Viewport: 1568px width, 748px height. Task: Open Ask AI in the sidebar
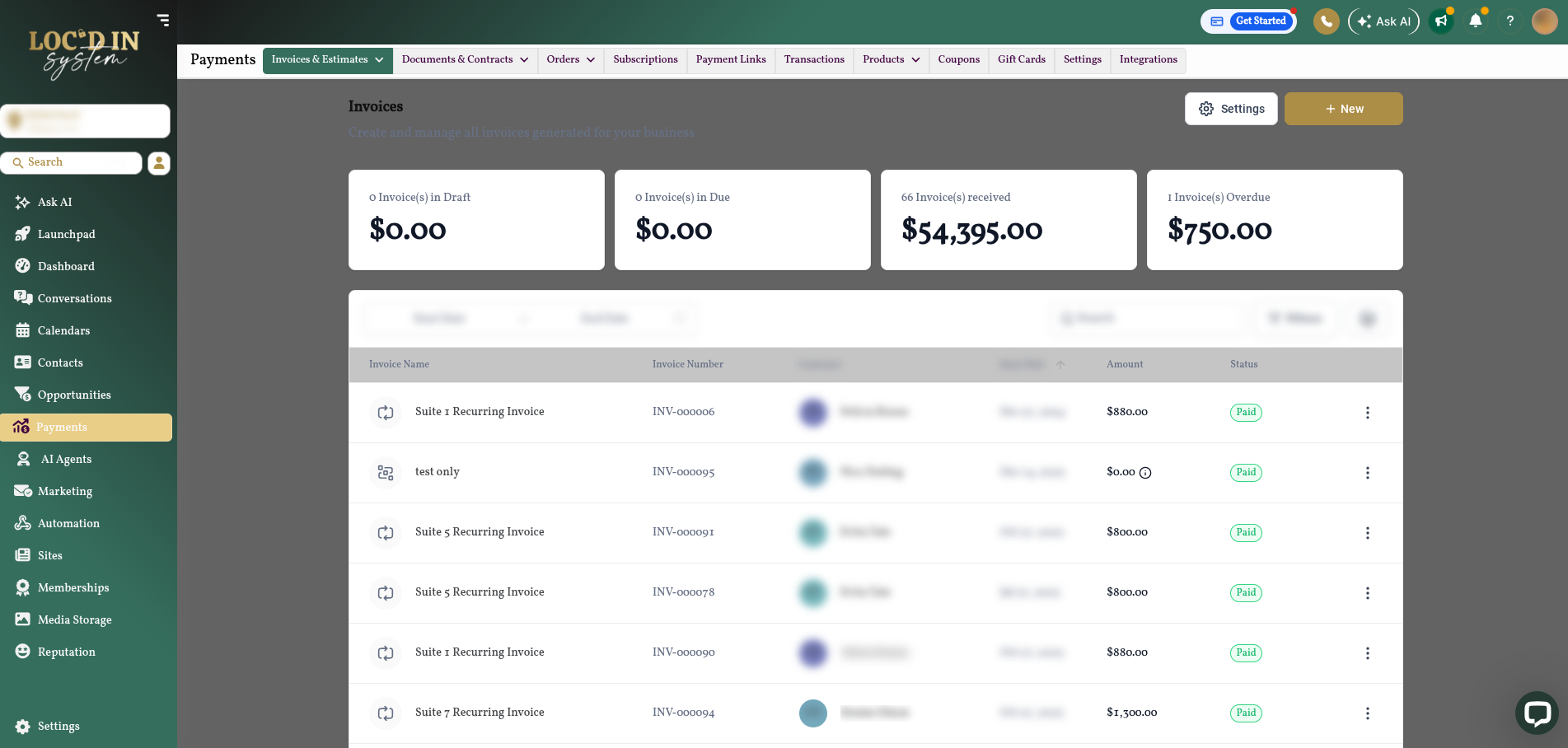coord(55,202)
